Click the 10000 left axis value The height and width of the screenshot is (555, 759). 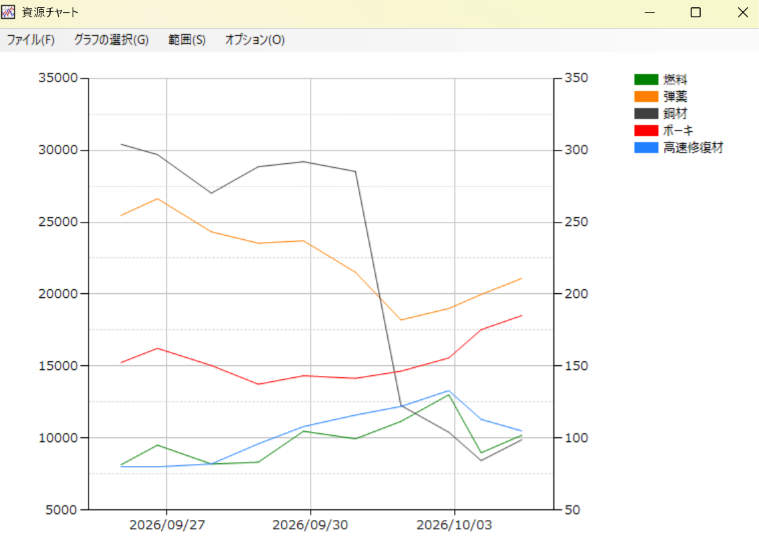pos(58,438)
